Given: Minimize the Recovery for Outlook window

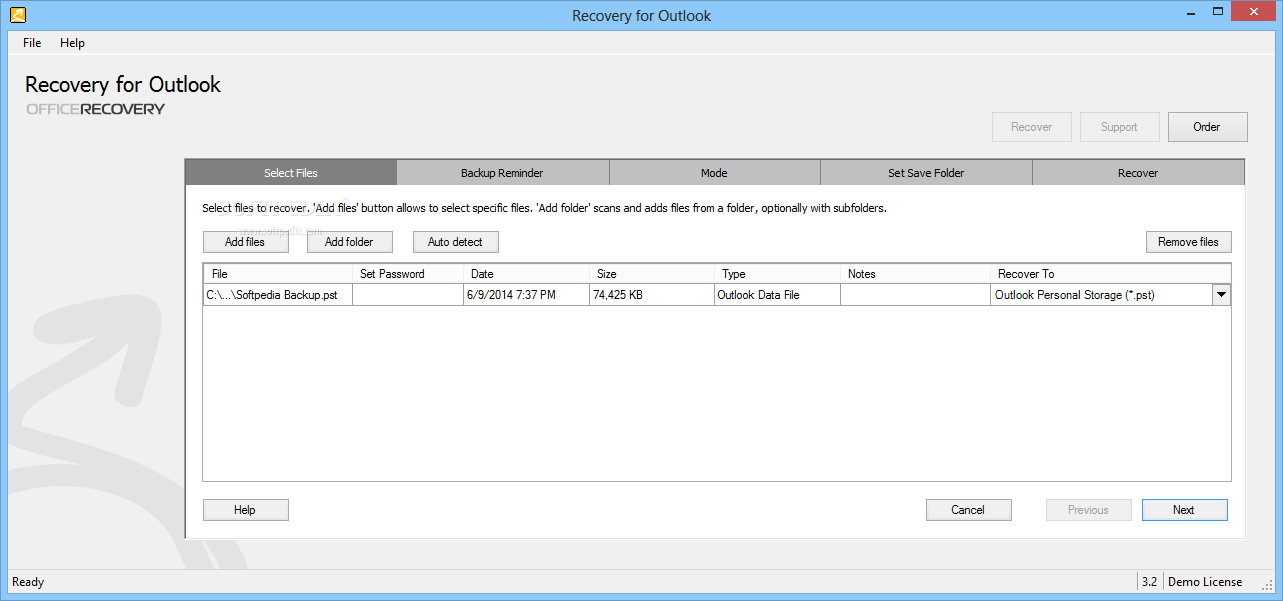Looking at the screenshot, I should [1189, 15].
